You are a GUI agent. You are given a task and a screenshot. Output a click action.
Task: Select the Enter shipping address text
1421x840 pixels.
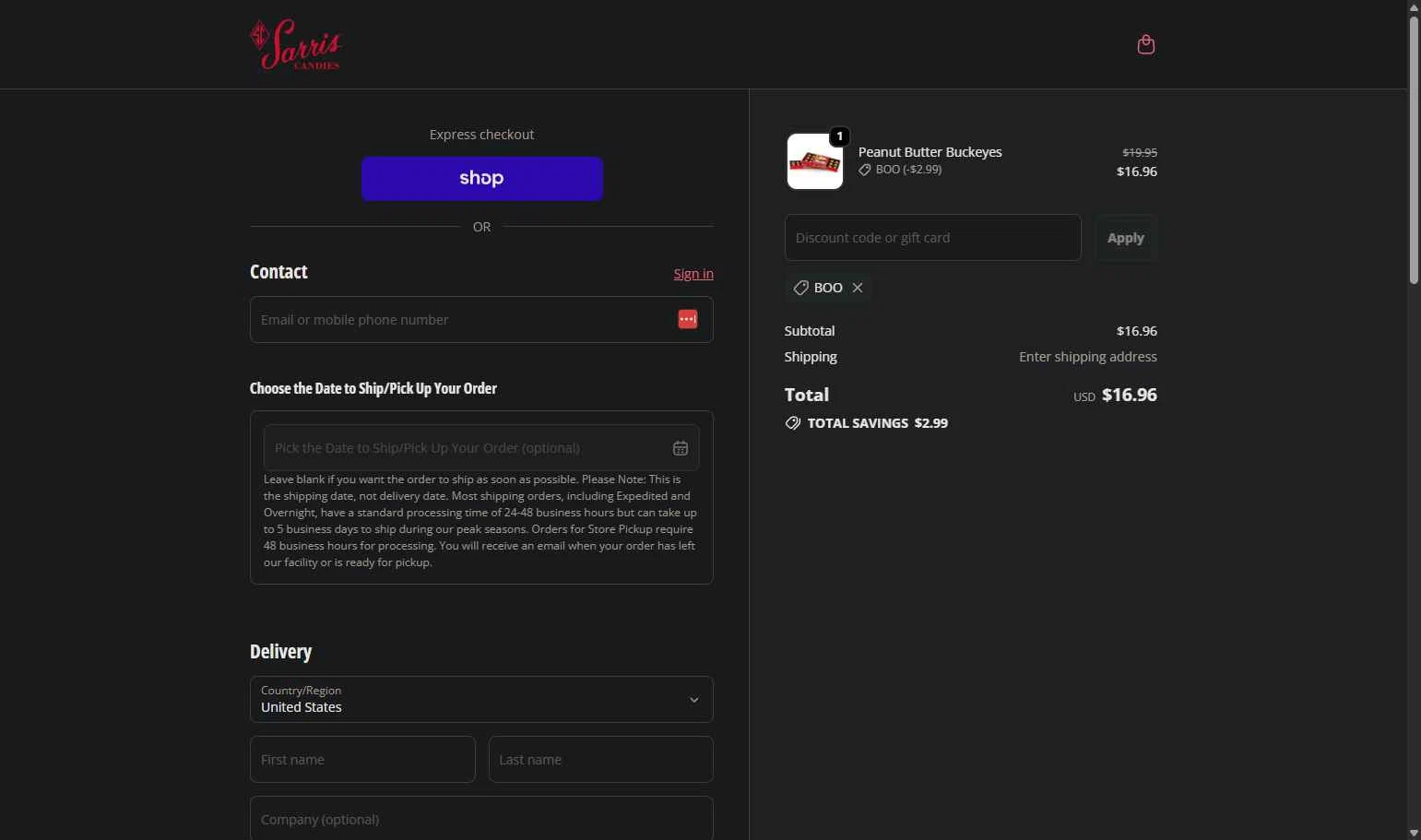1088,357
